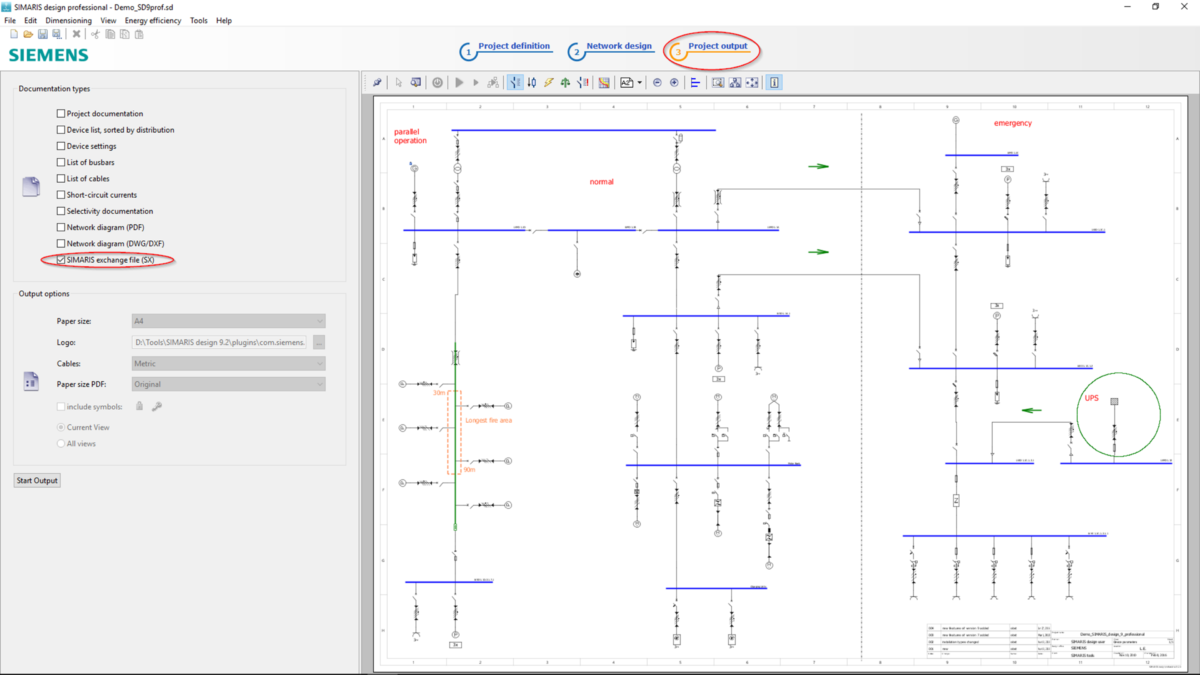
Task: Open the Help menu
Action: [x=224, y=20]
